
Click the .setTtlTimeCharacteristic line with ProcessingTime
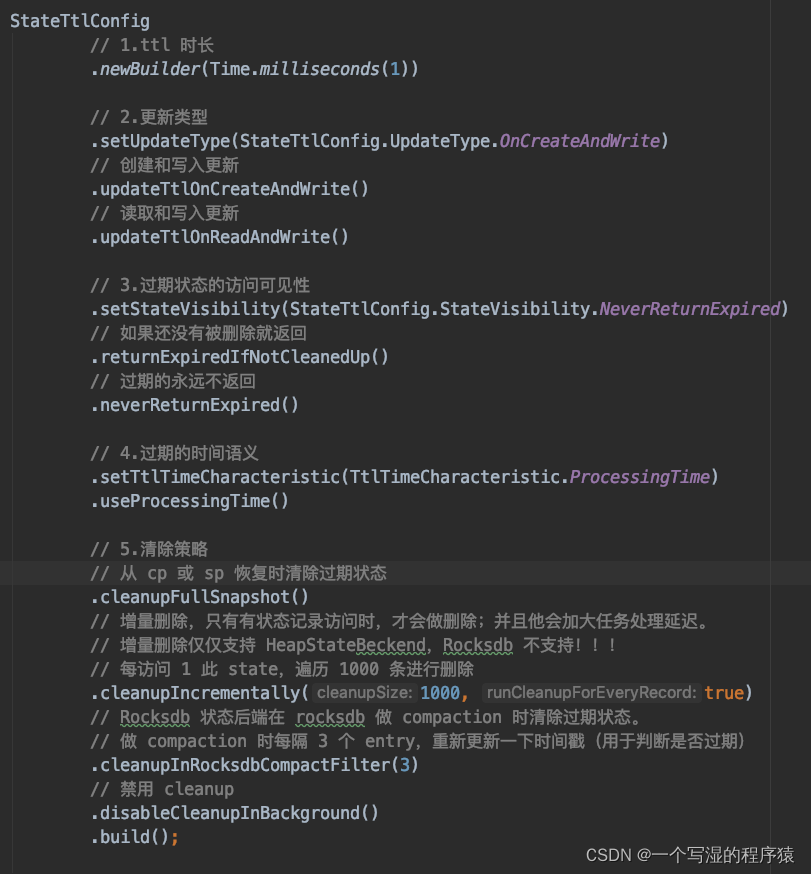tap(405, 477)
